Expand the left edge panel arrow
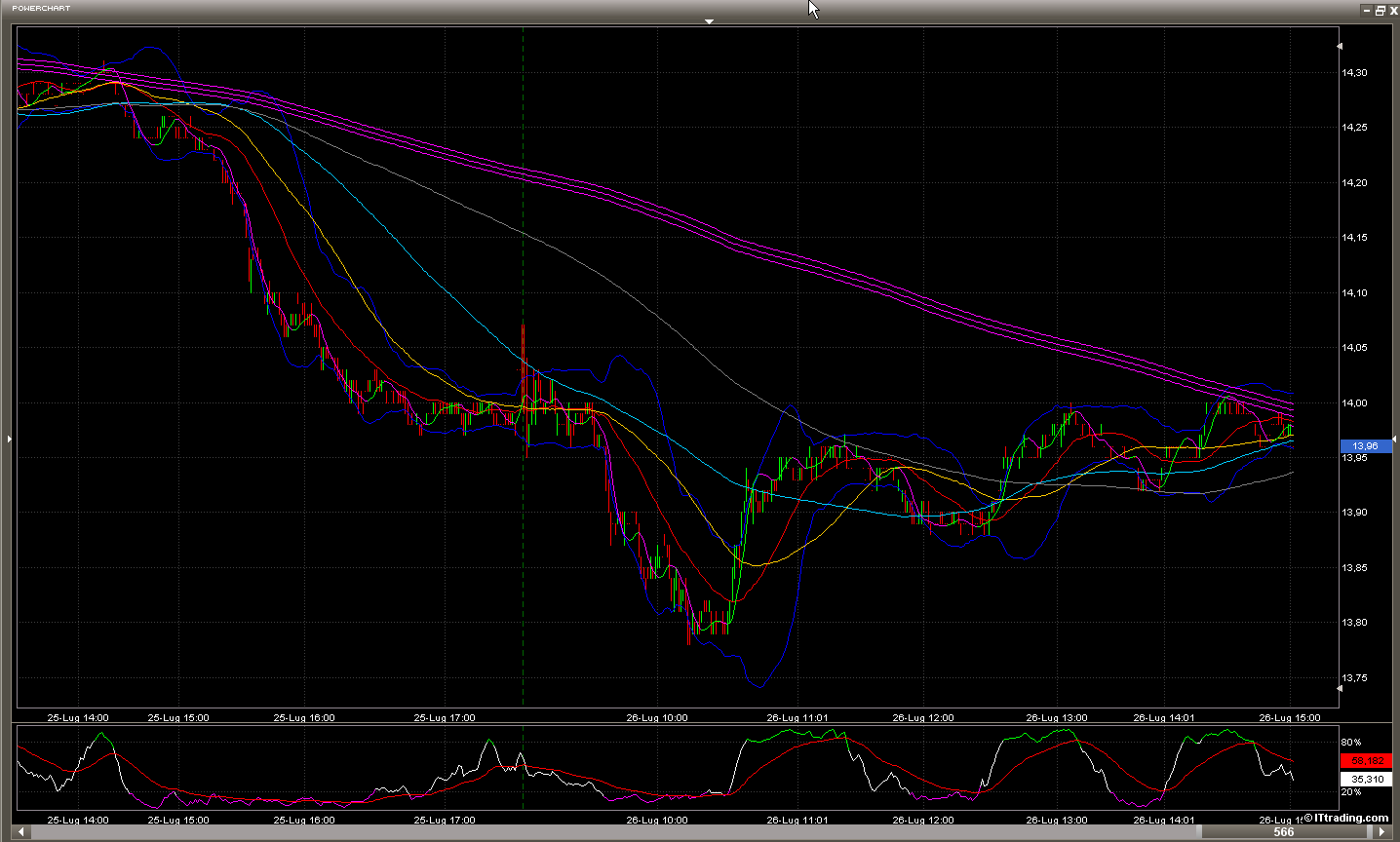The image size is (1400, 842). coord(10,440)
